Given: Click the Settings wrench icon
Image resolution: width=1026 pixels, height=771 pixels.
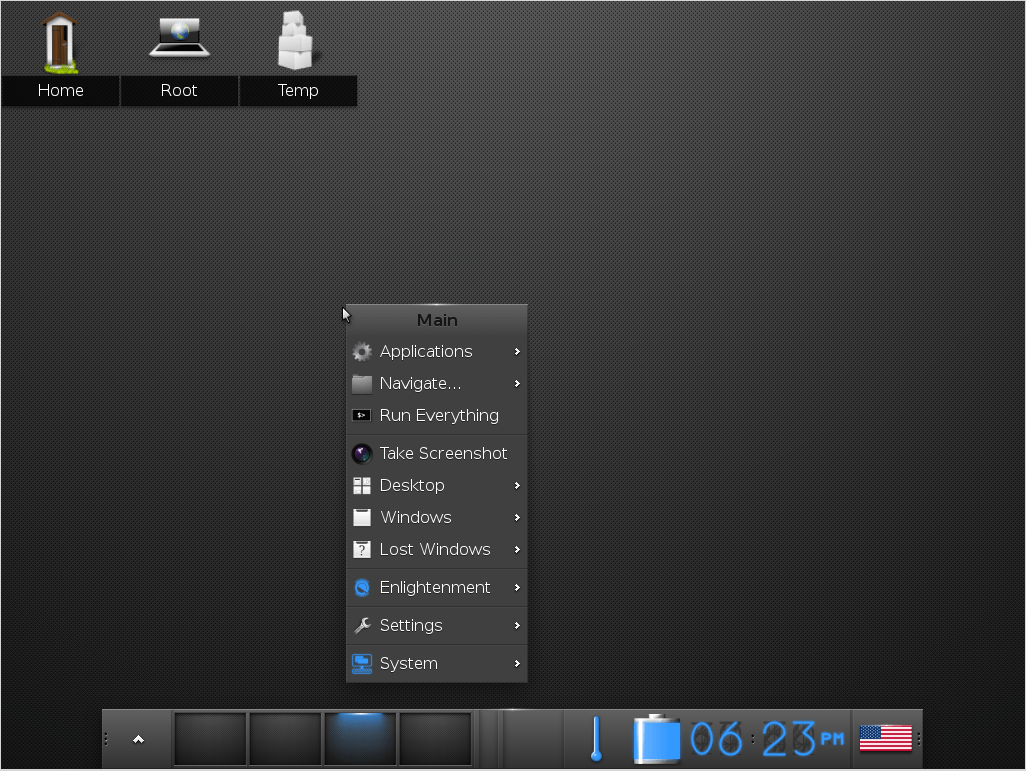Looking at the screenshot, I should click(x=362, y=625).
